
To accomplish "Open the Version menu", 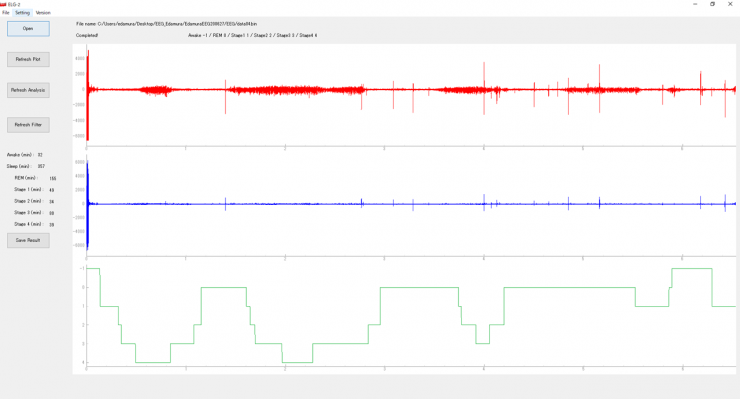I will point(43,13).
